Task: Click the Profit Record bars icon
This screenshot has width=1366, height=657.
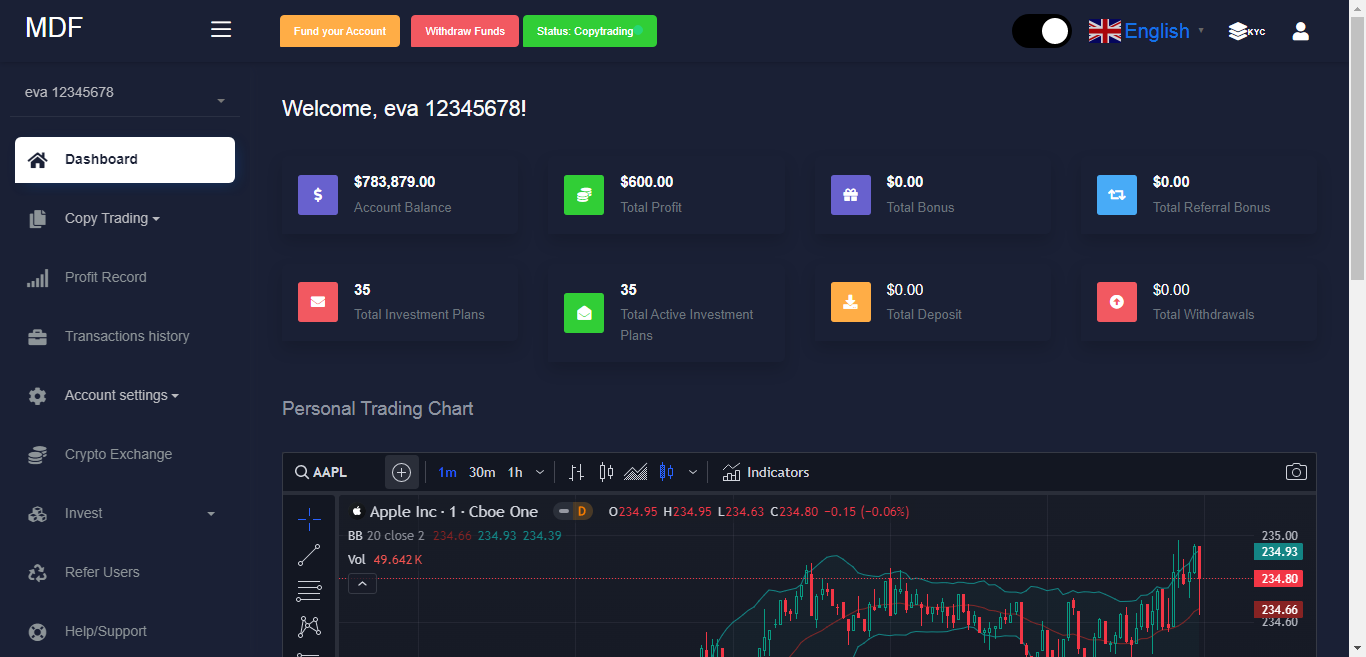Action: pos(38,277)
